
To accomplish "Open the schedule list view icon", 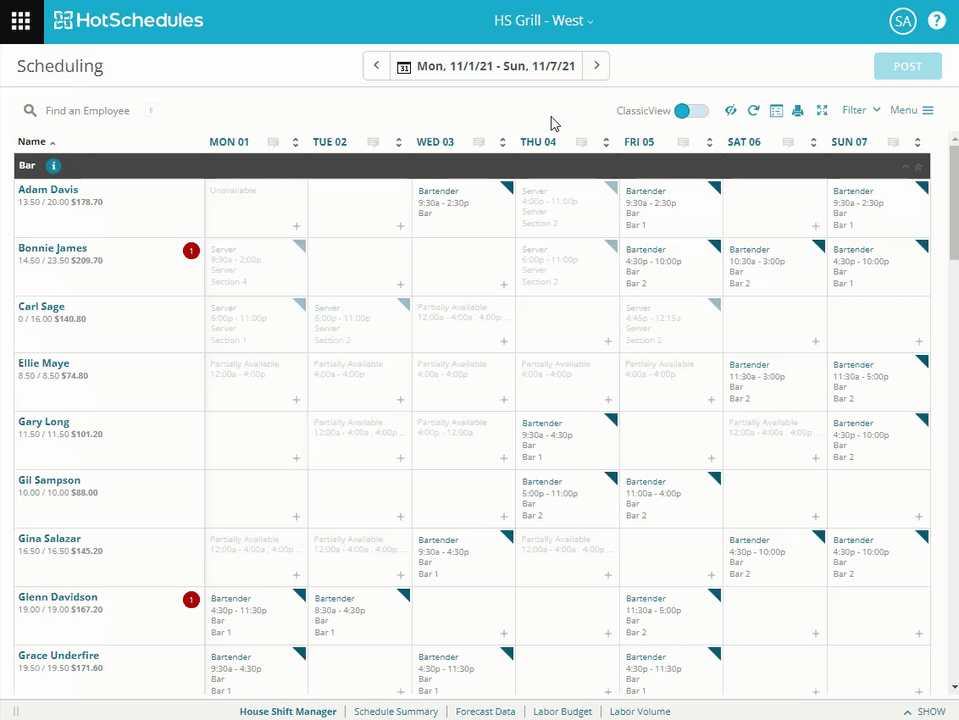I will click(x=776, y=111).
